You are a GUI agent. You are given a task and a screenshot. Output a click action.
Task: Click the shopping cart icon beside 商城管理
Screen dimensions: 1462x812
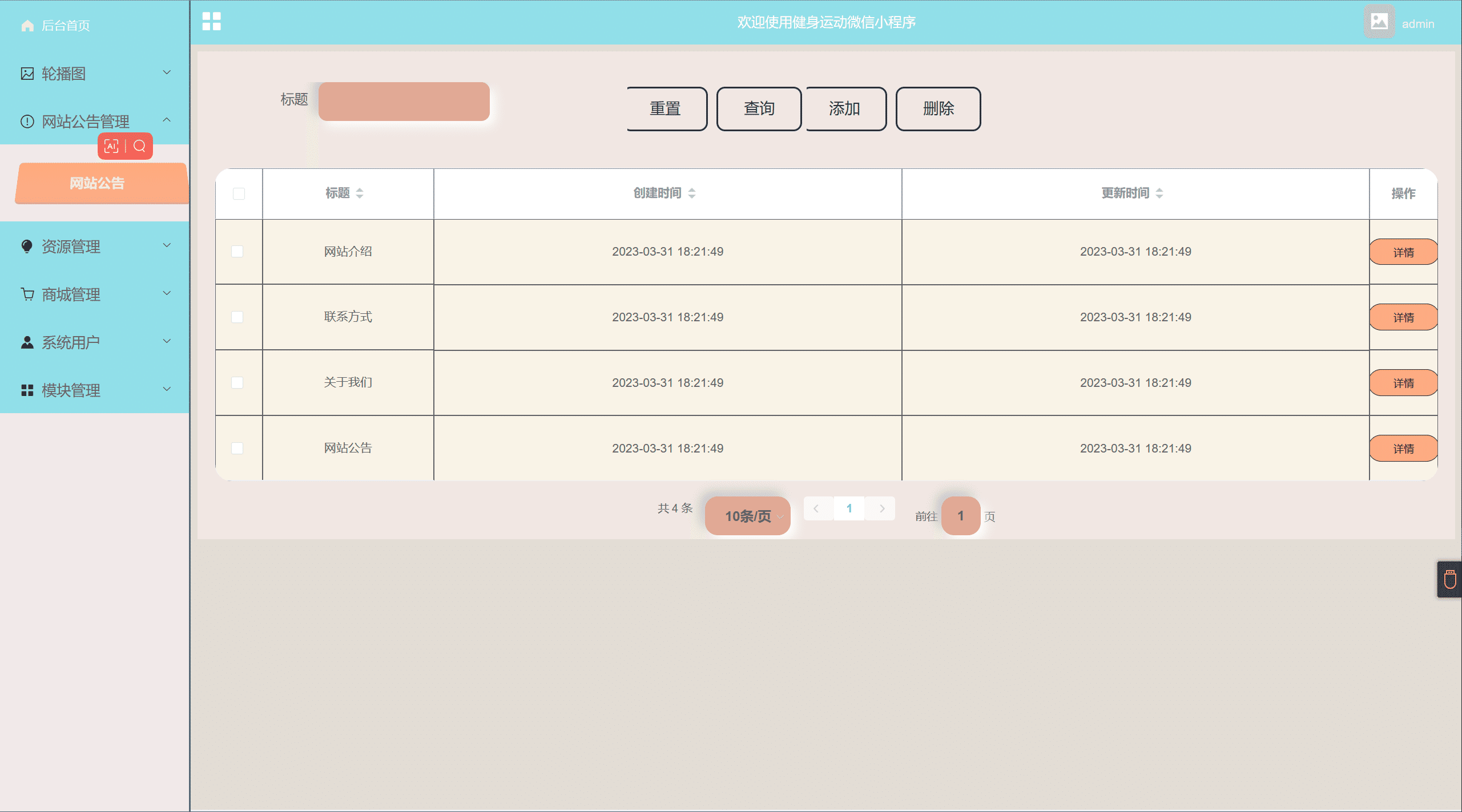(x=27, y=294)
